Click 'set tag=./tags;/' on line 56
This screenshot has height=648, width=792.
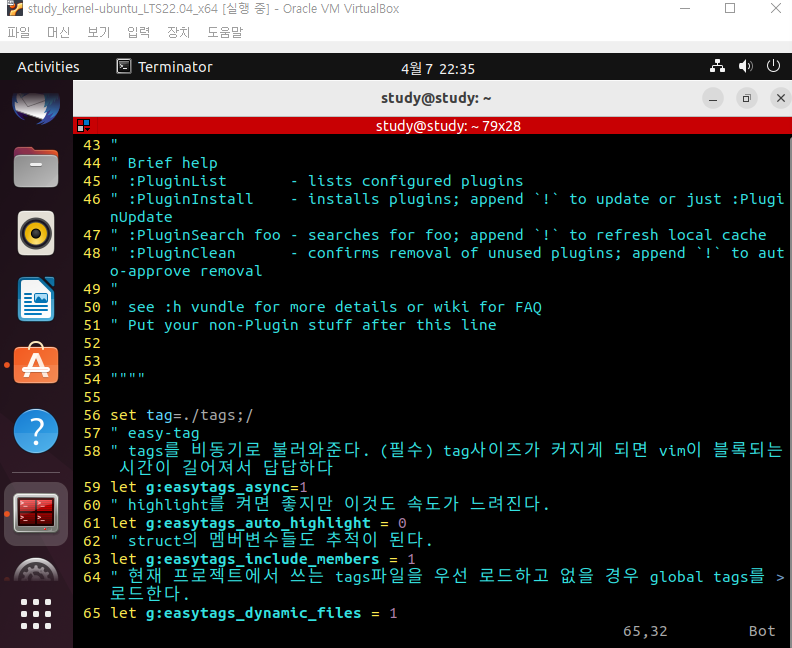point(182,415)
